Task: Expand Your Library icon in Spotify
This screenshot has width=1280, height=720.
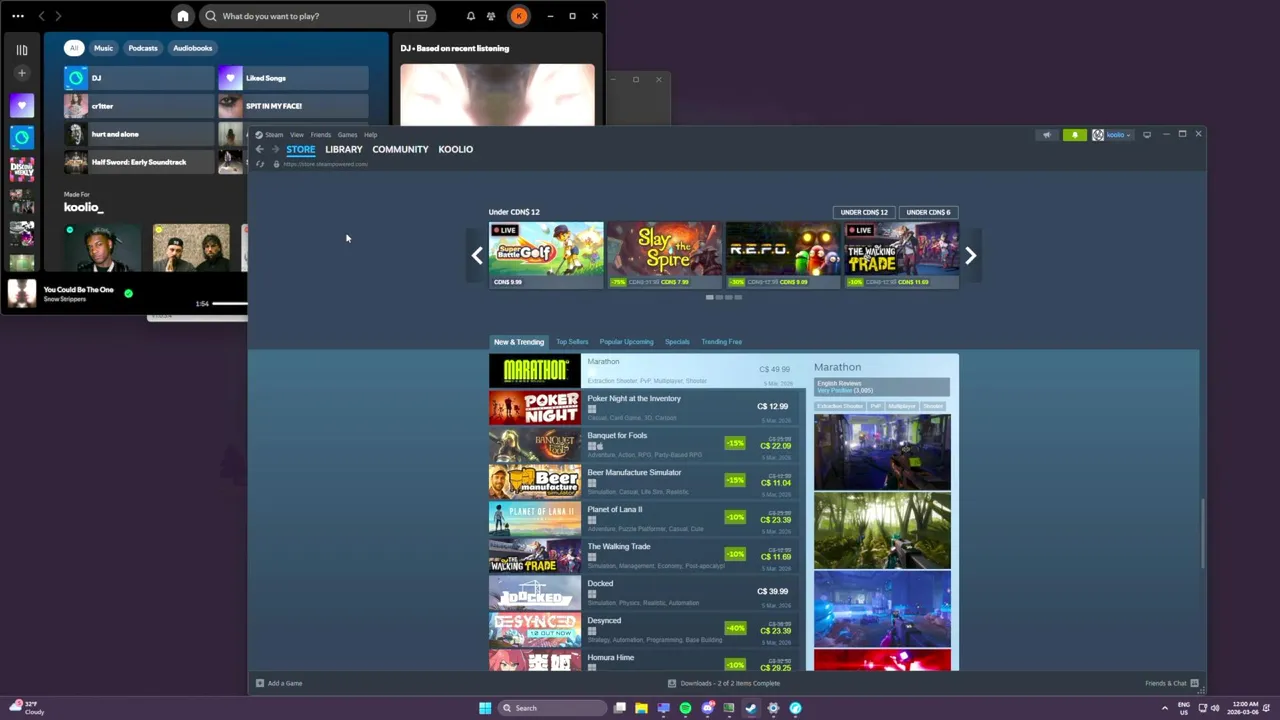Action: click(22, 49)
